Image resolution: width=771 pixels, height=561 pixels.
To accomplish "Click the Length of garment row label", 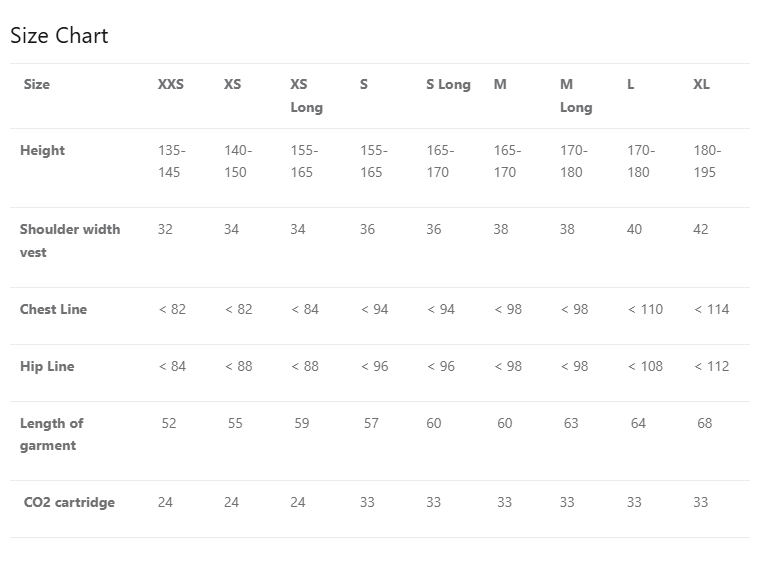I will click(x=51, y=435).
